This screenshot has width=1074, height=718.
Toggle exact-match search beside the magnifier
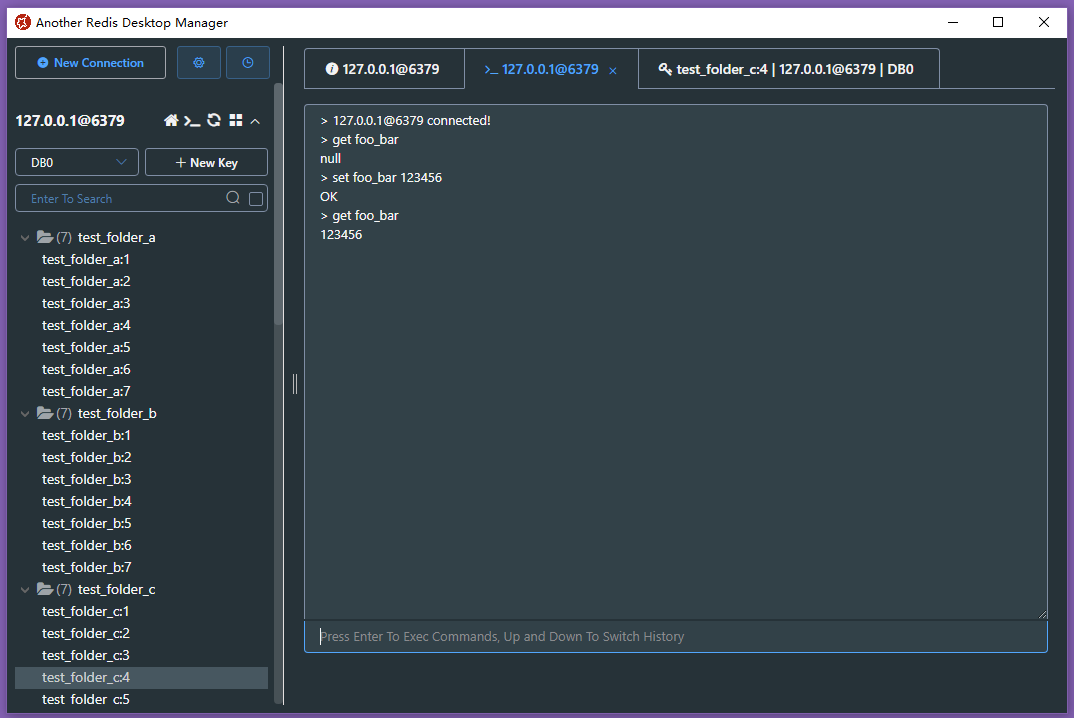(255, 198)
